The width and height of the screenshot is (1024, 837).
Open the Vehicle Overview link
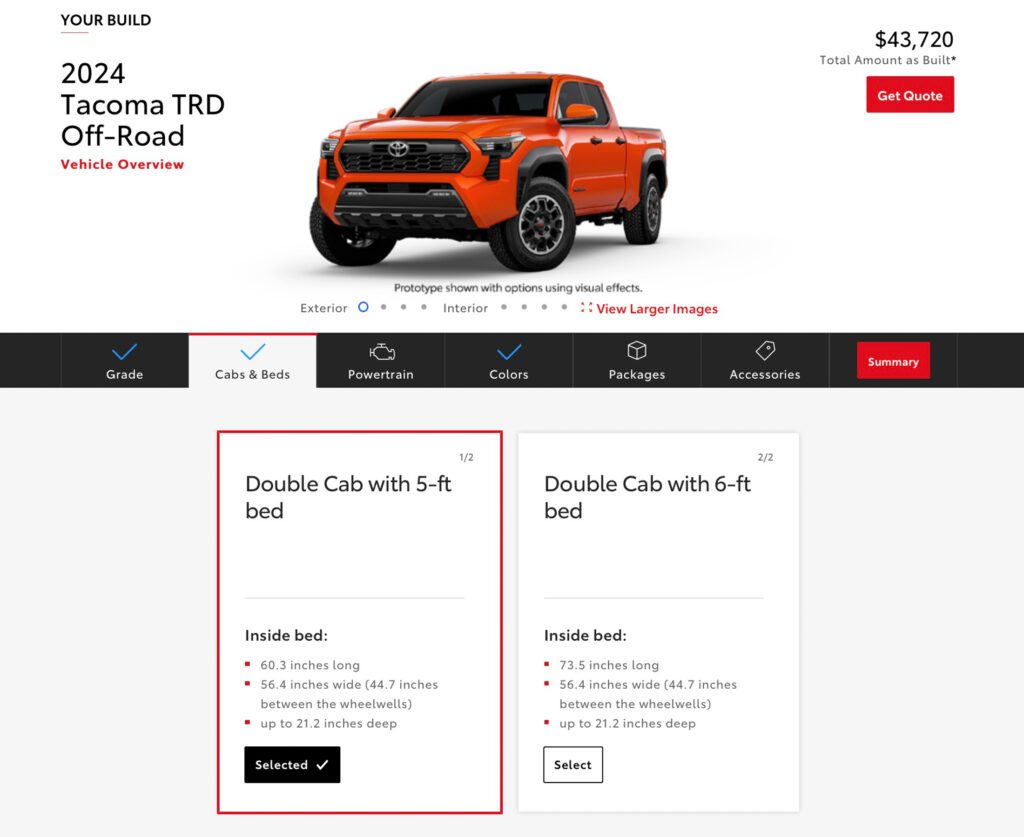click(x=122, y=165)
